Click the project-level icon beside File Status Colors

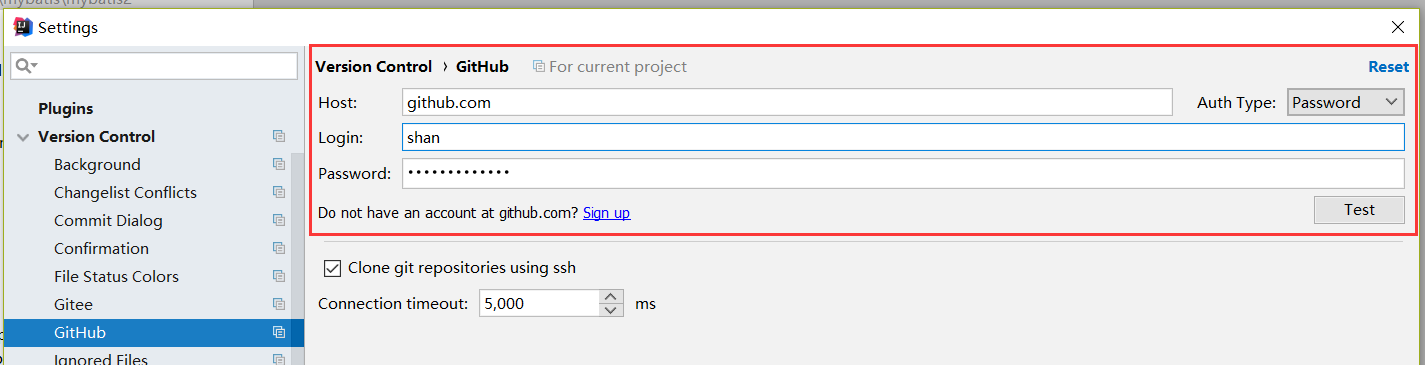click(279, 276)
